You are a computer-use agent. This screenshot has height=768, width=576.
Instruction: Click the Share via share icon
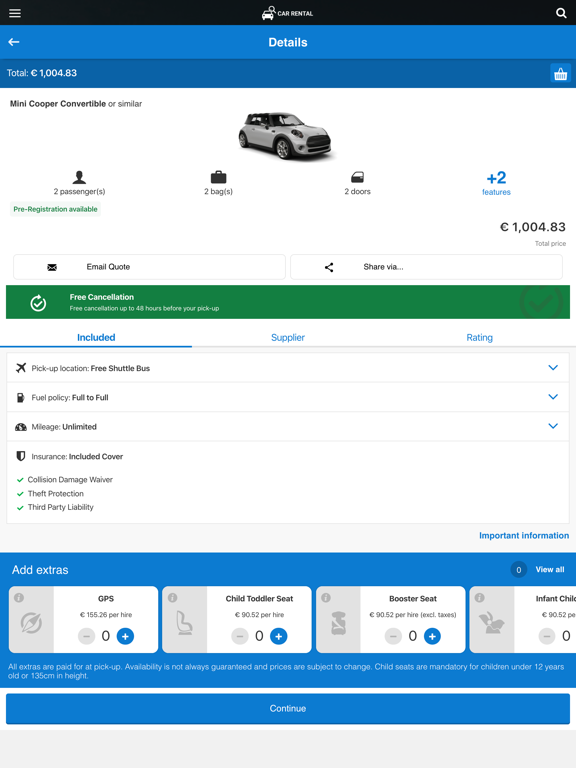[329, 267]
